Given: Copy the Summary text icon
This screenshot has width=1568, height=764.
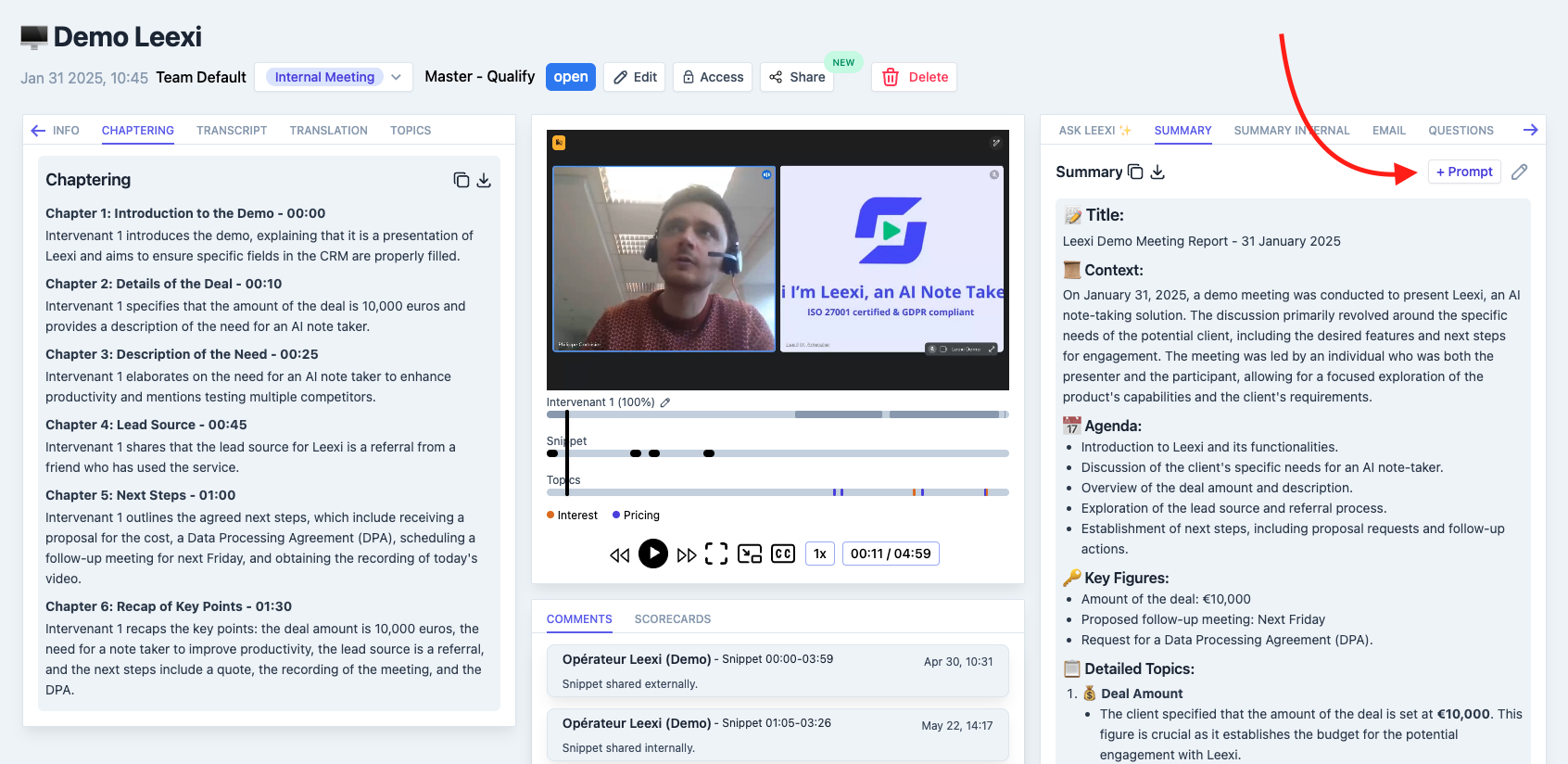Looking at the screenshot, I should [1135, 172].
